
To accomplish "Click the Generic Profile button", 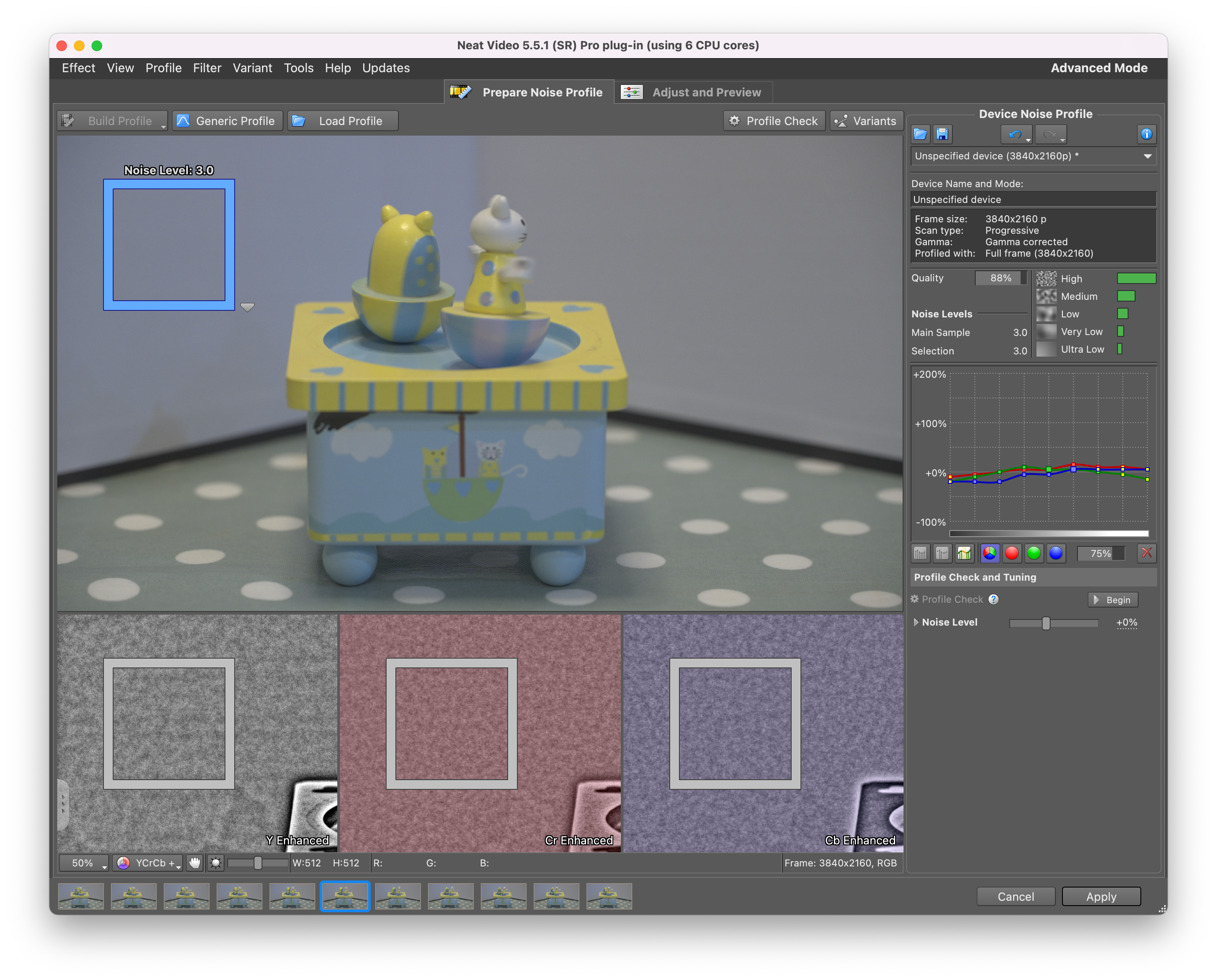I will [227, 121].
